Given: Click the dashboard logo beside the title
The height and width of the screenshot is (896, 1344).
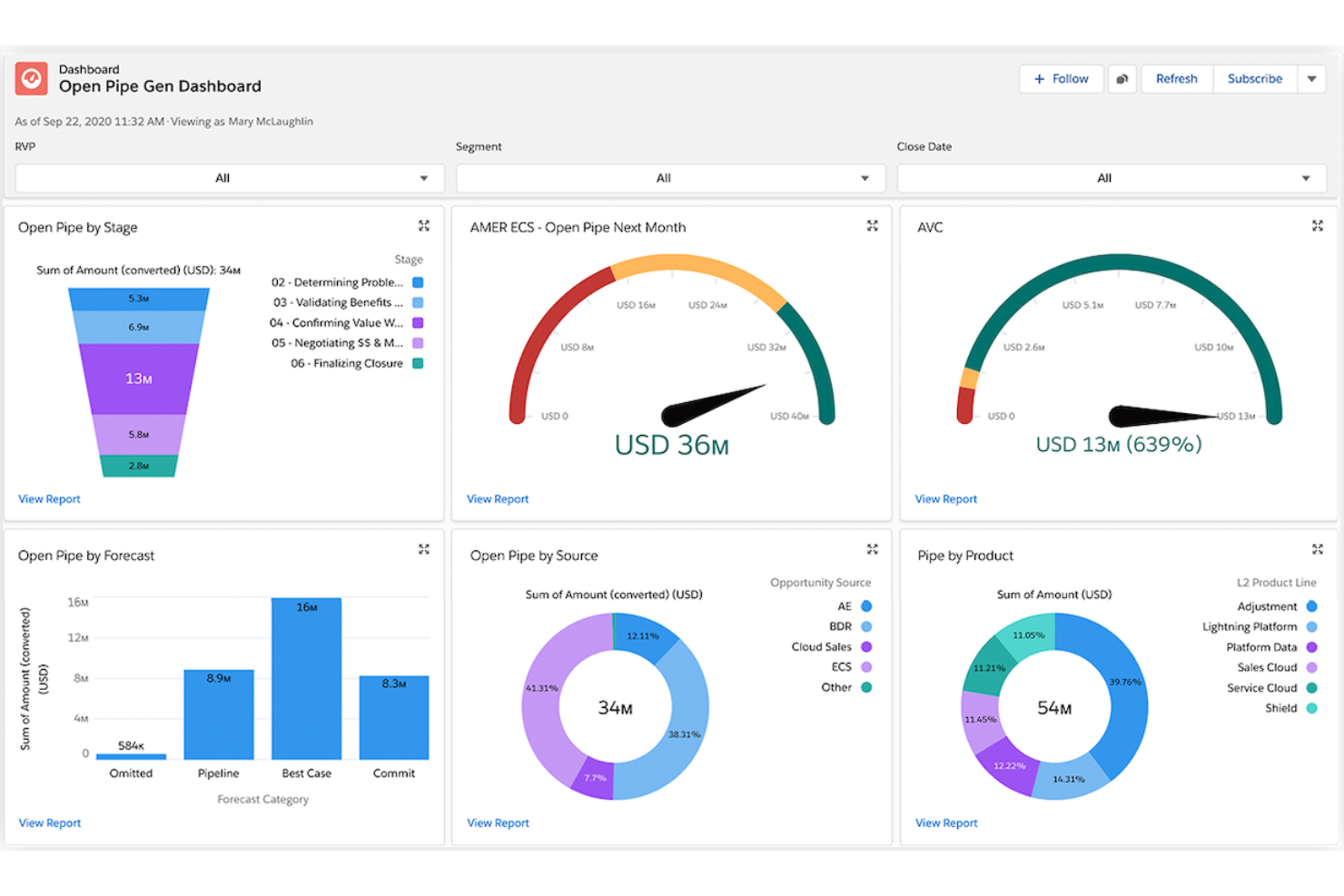Looking at the screenshot, I should pyautogui.click(x=30, y=79).
